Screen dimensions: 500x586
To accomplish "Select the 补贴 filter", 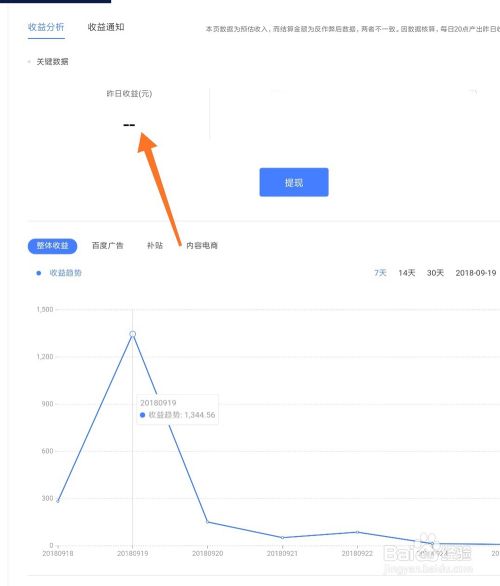I will tap(155, 246).
